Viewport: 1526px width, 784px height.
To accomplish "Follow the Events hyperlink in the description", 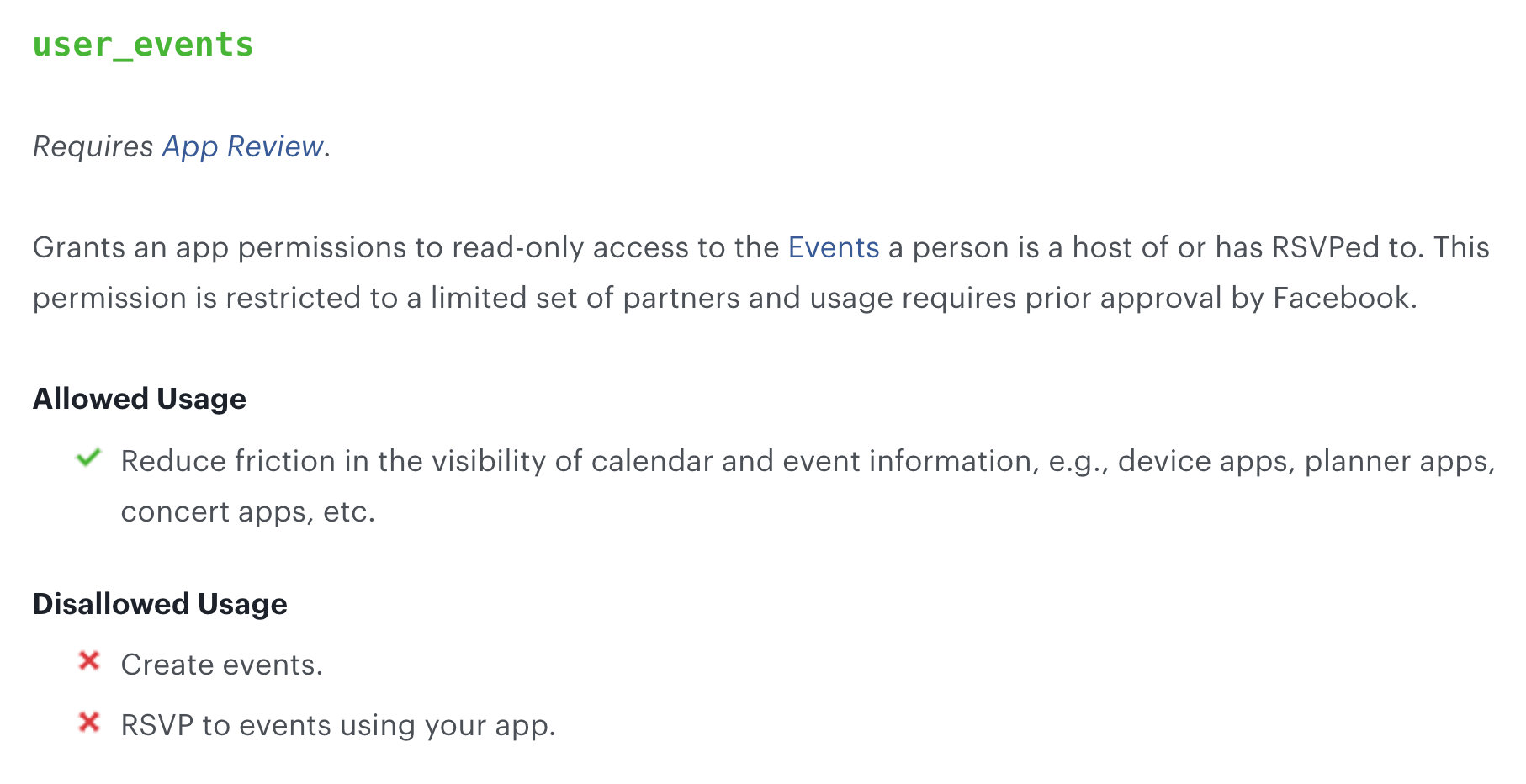I will (x=833, y=247).
